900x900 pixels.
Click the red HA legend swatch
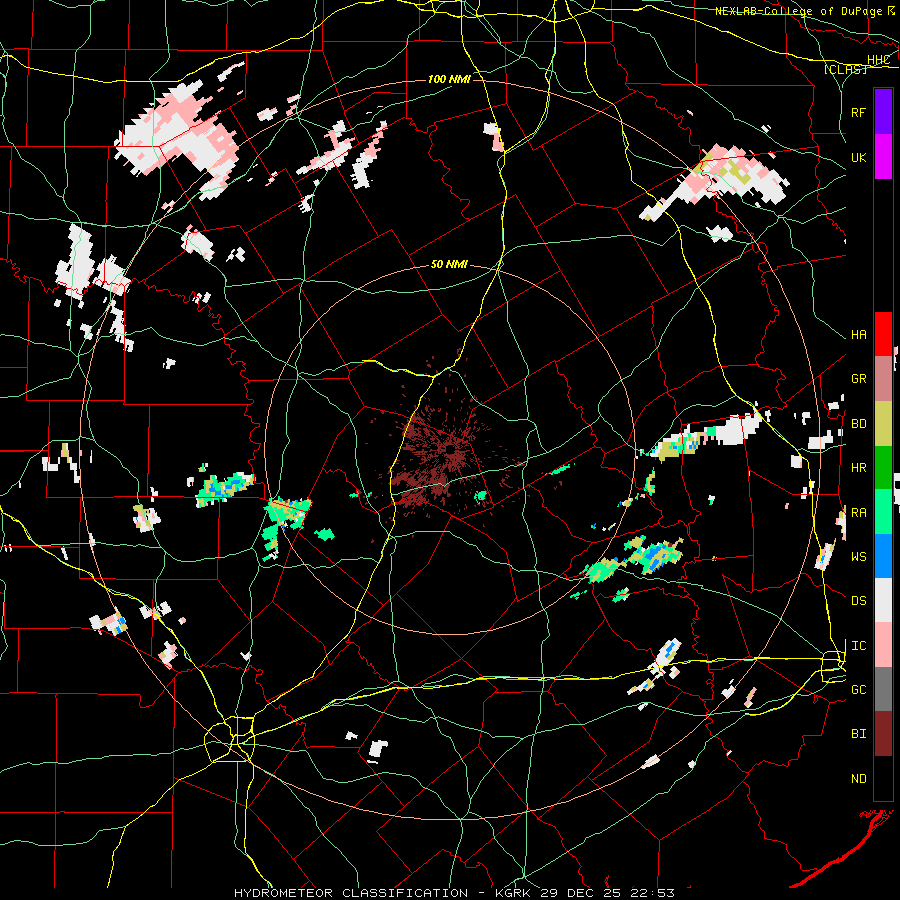coord(883,334)
